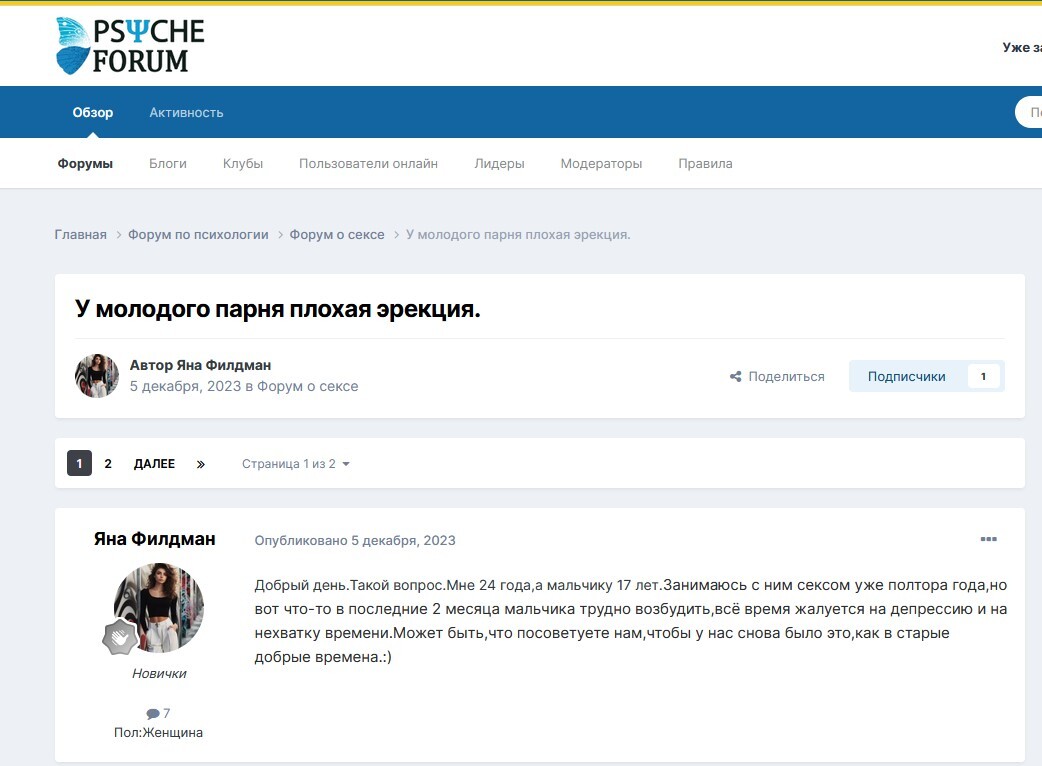Click the Psyche Forum butterfly logo

click(72, 46)
